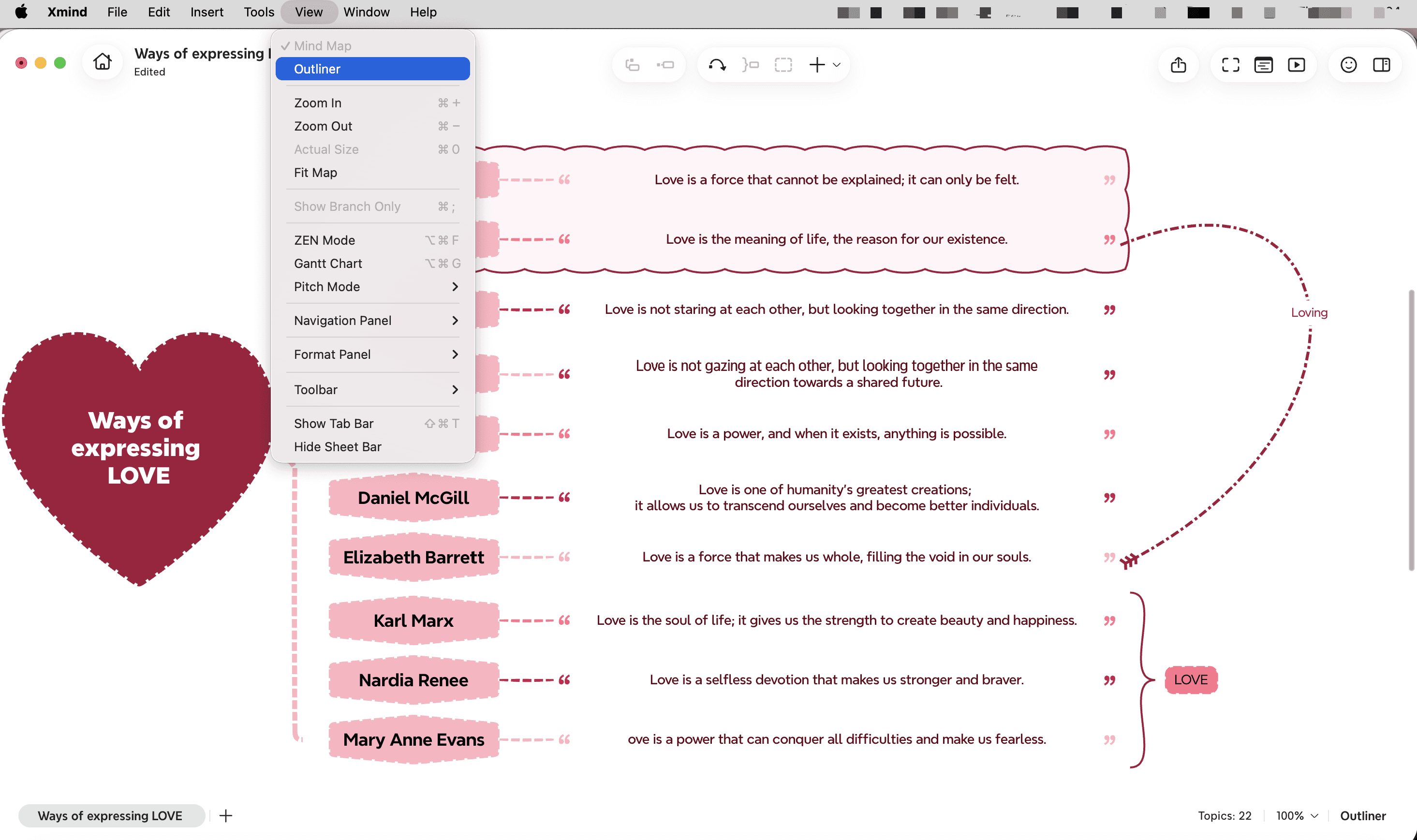Expand the Navigation Panel submenu
The width and height of the screenshot is (1417, 840).
click(x=372, y=320)
